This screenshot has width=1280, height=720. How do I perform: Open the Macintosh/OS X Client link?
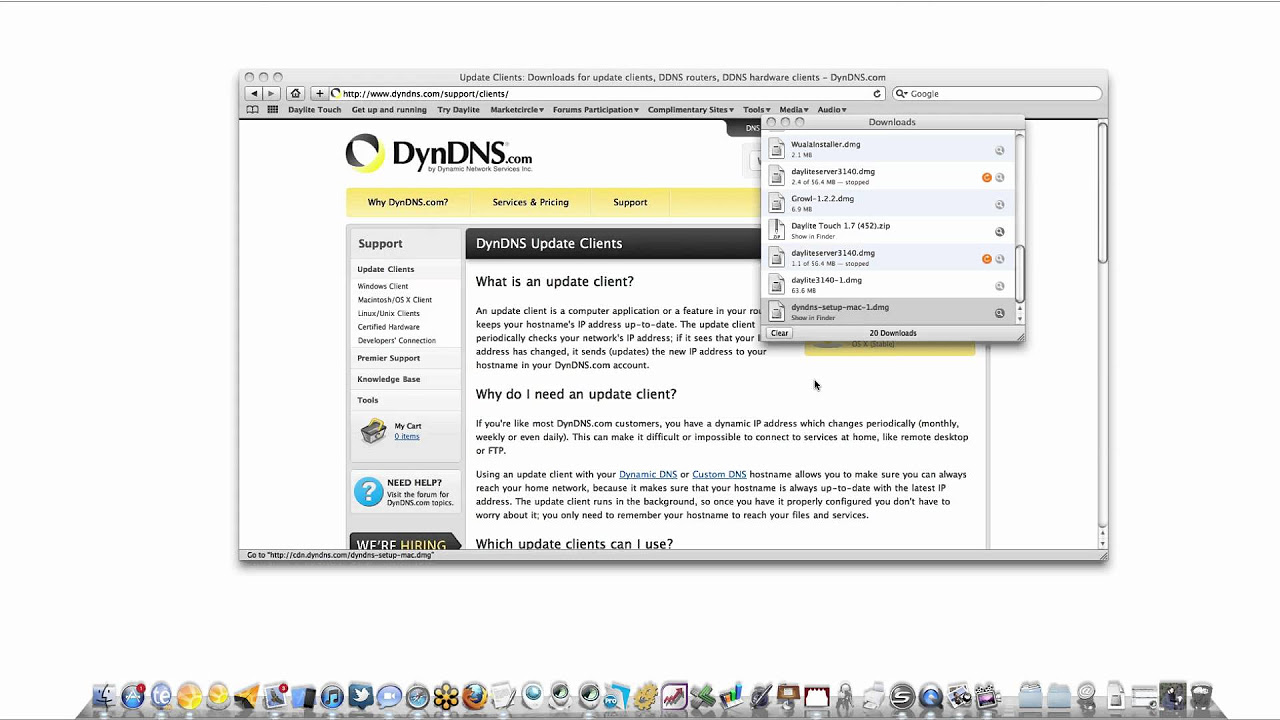pos(395,300)
